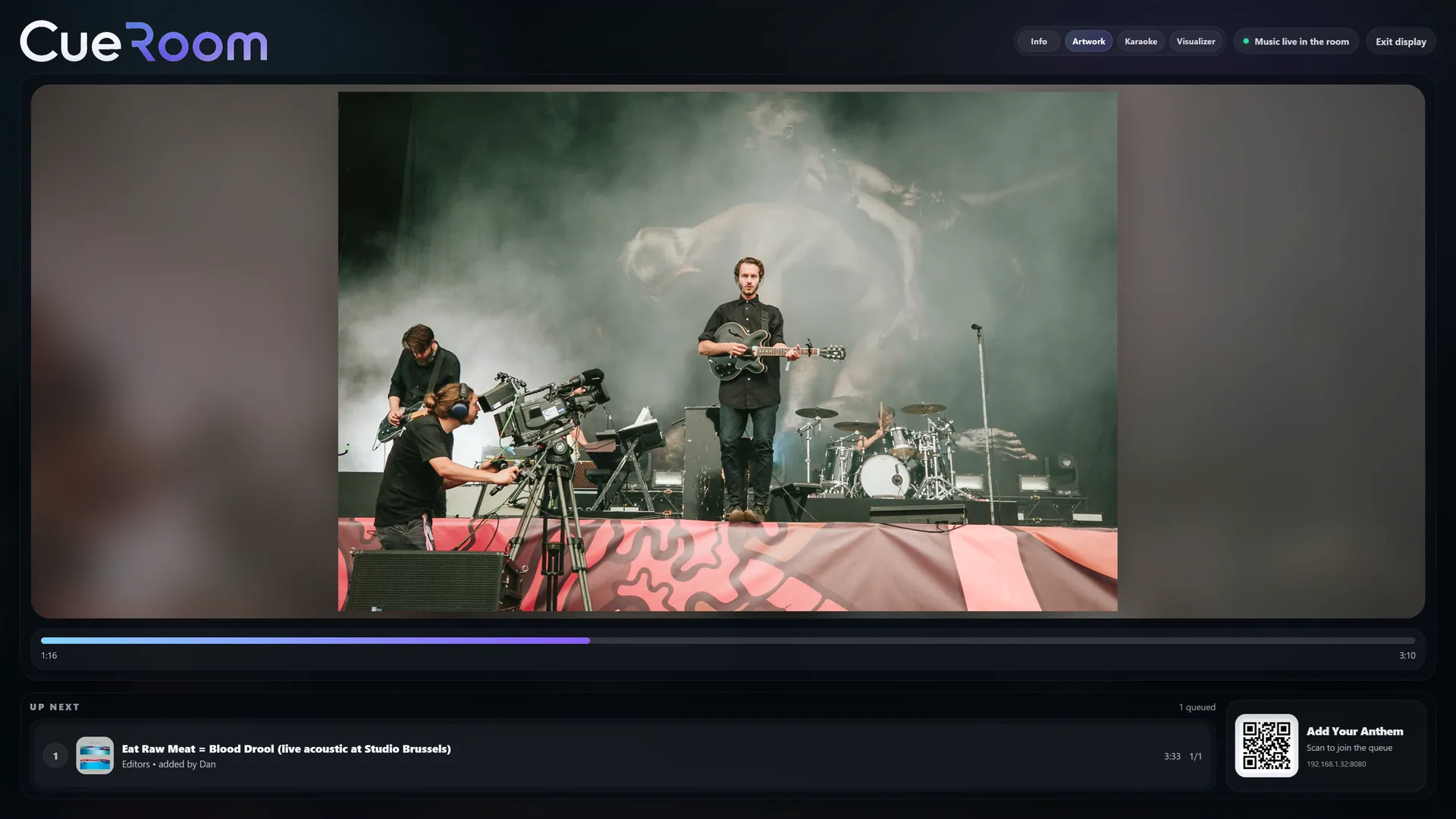The width and height of the screenshot is (1456, 819).
Task: Exit display mode
Action: coord(1401,42)
